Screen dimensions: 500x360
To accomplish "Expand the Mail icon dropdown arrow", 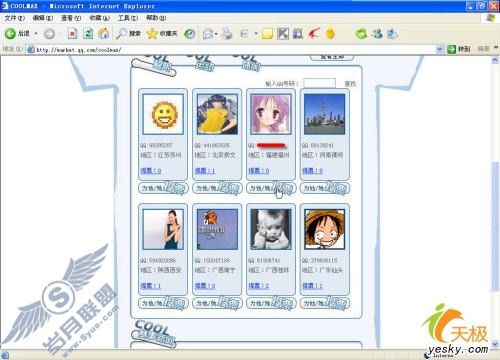I will click(x=216, y=33).
